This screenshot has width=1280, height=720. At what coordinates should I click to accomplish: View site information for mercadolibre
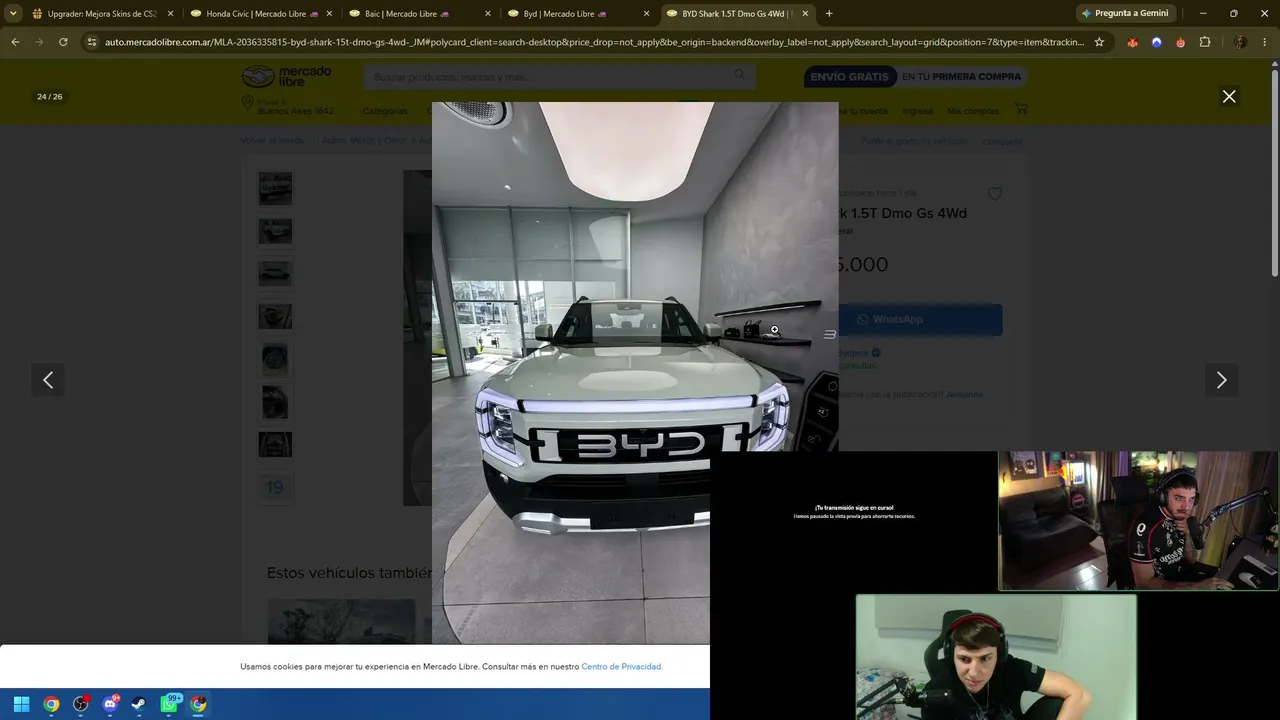[x=91, y=42]
